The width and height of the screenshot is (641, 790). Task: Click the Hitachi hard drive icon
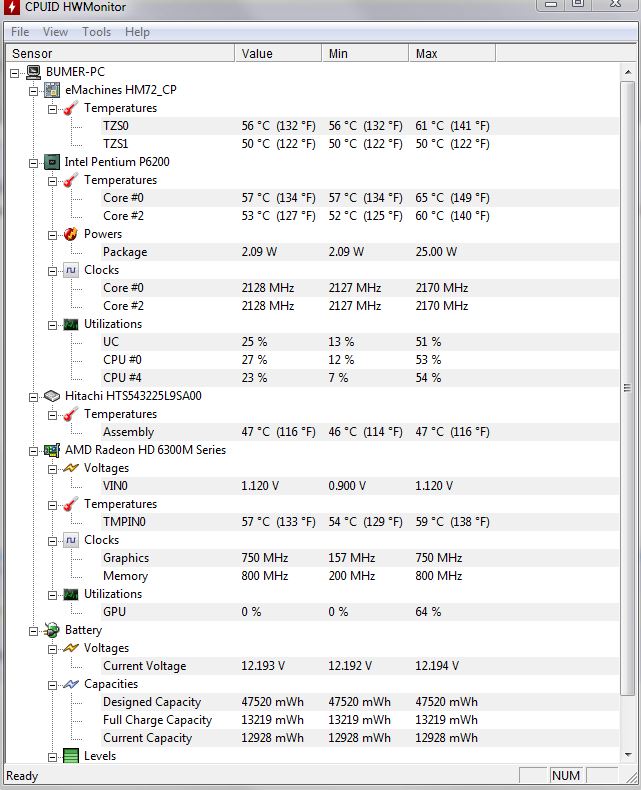[52, 396]
